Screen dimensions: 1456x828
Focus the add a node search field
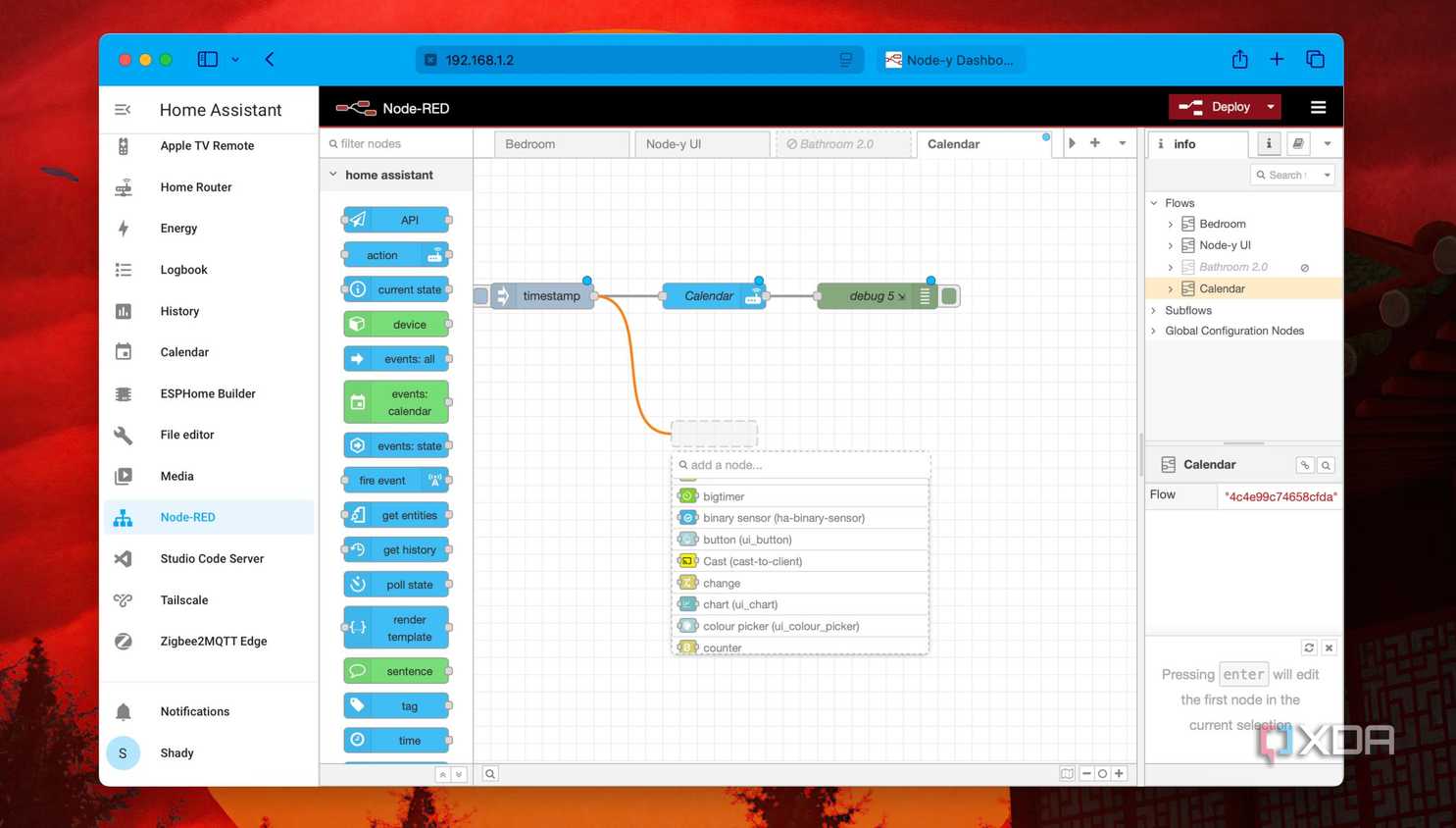[800, 465]
